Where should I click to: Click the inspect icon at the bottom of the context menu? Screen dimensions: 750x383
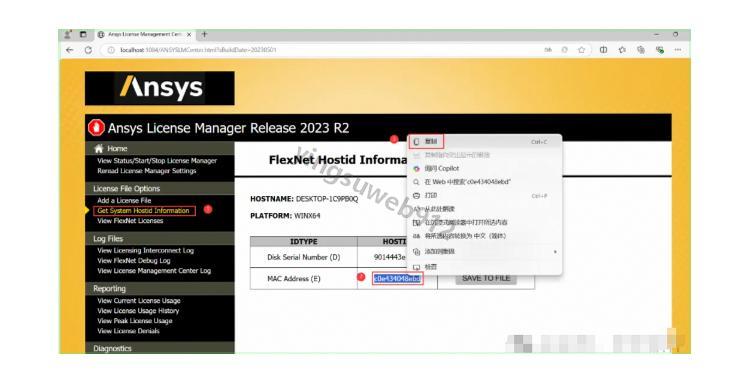[416, 267]
